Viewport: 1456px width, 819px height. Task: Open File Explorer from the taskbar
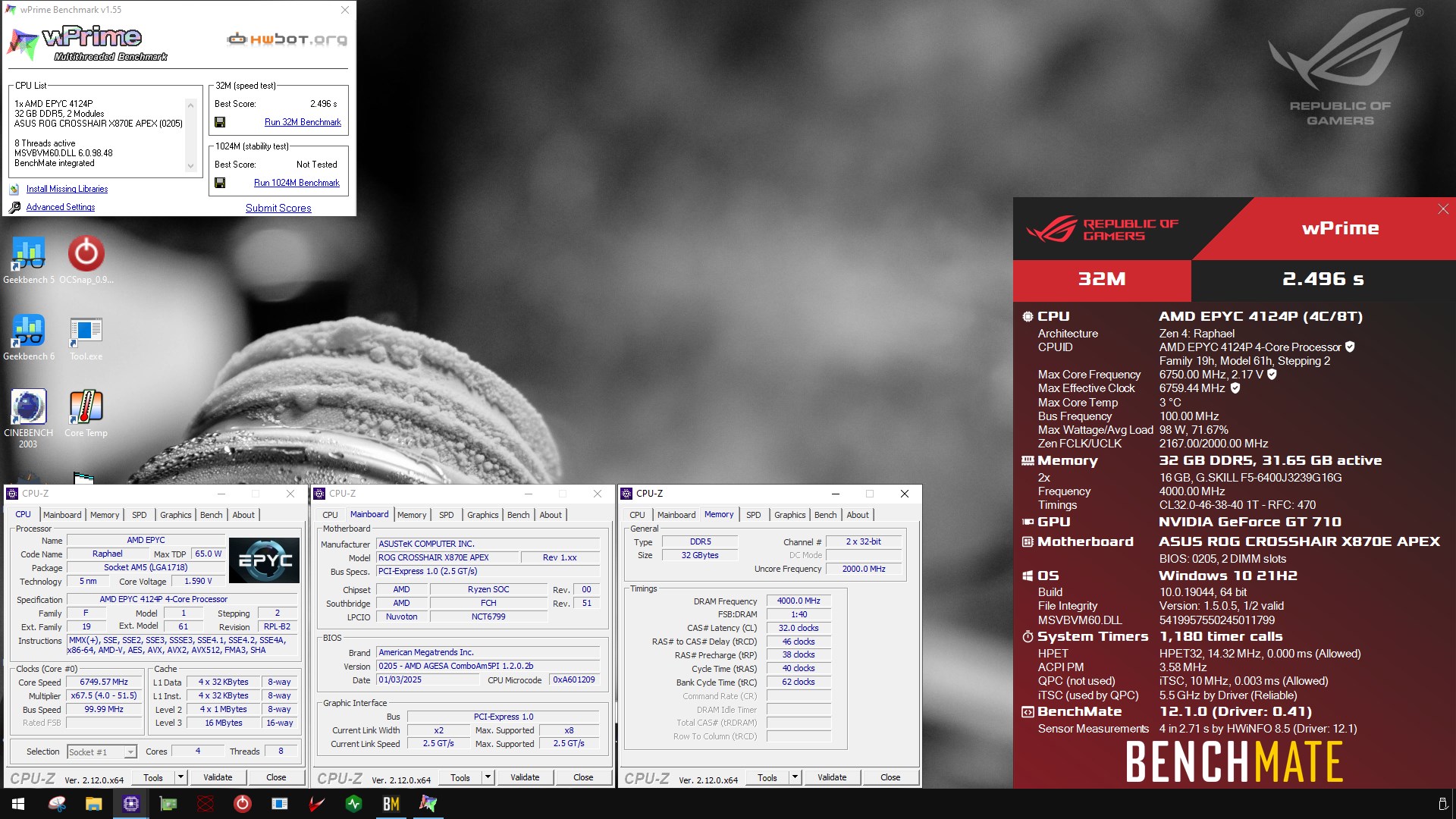[x=93, y=804]
